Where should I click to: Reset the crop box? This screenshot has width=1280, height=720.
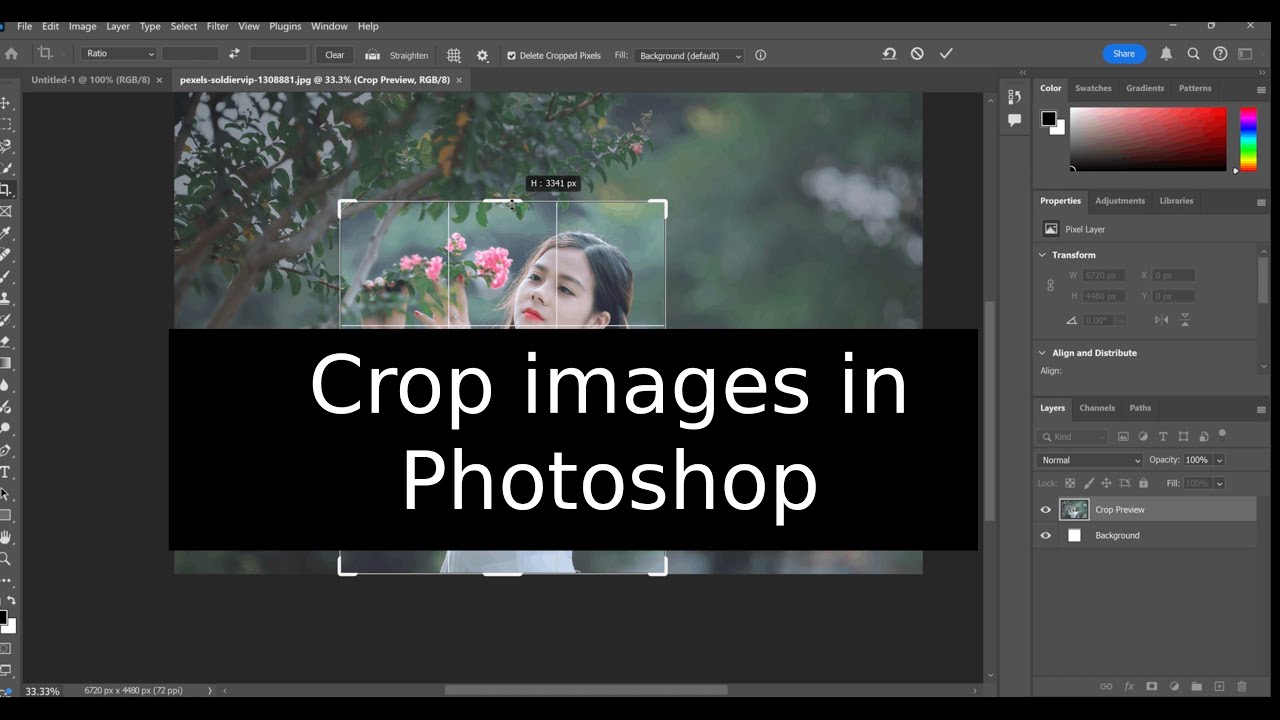click(889, 54)
